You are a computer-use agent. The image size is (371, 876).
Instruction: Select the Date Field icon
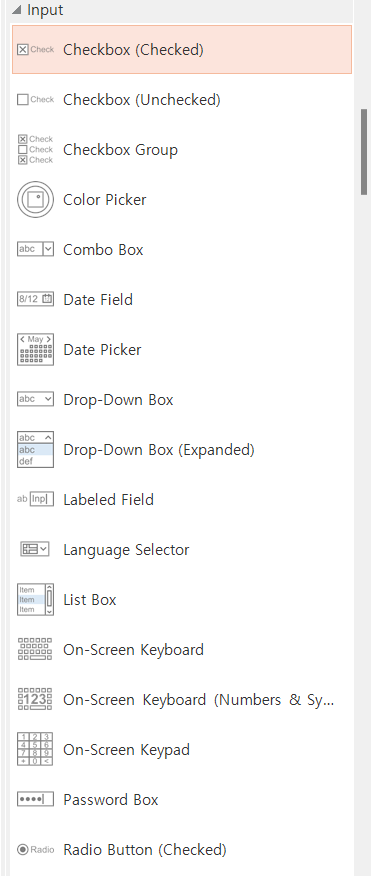point(35,299)
